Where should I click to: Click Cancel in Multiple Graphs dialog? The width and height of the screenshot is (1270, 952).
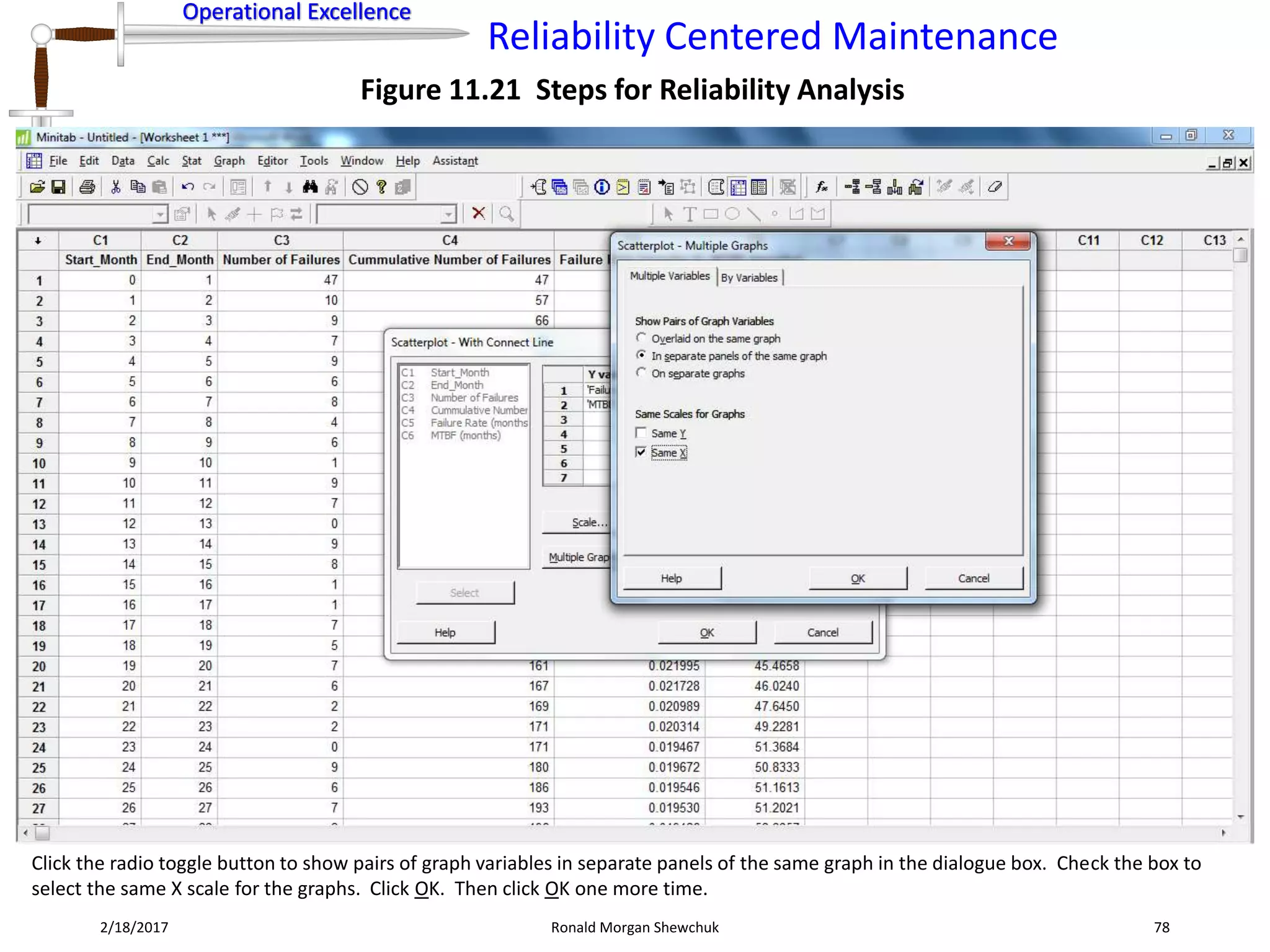(x=974, y=578)
